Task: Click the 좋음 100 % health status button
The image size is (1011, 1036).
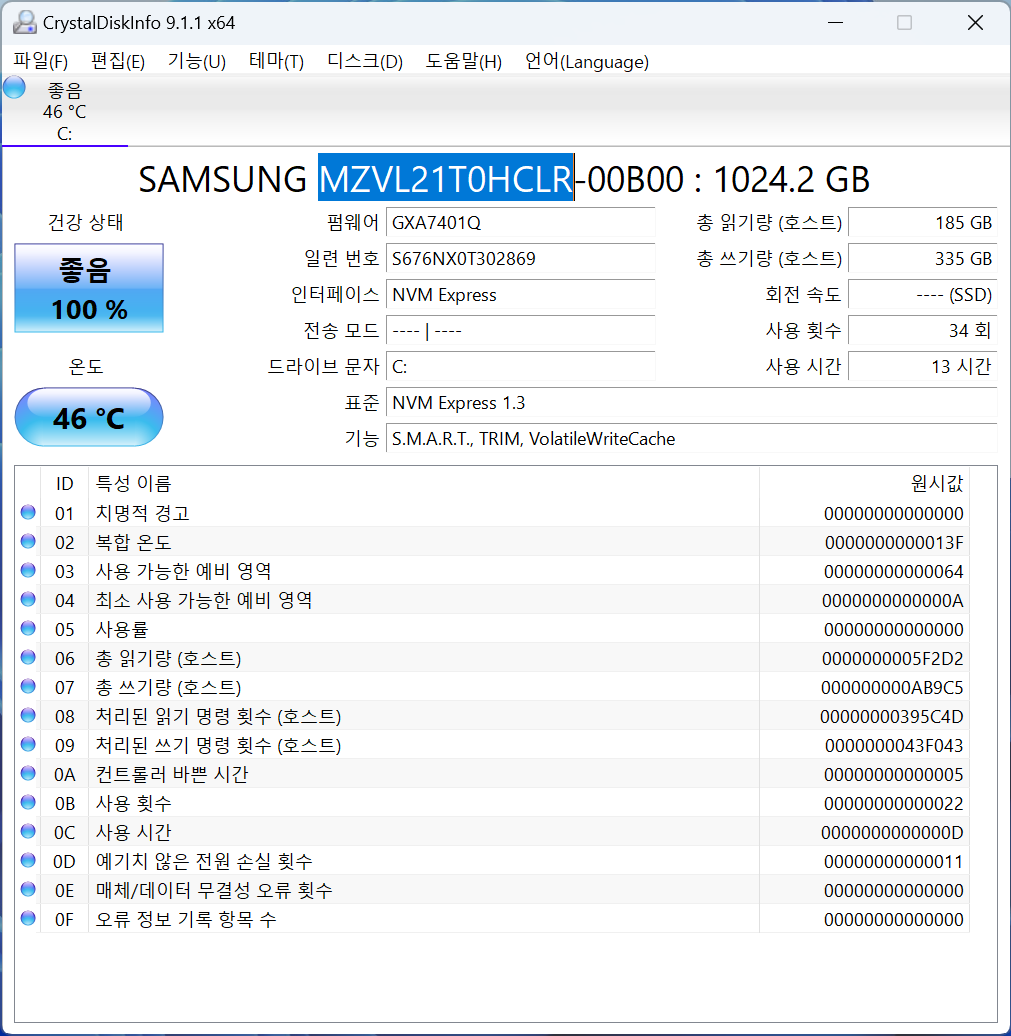Action: tap(89, 288)
